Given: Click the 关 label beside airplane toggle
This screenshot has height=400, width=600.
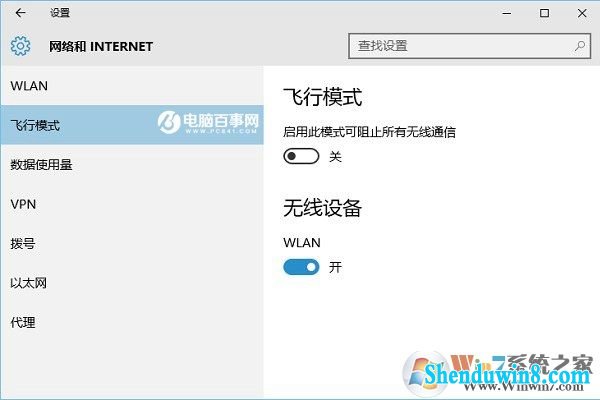Looking at the screenshot, I should [335, 156].
